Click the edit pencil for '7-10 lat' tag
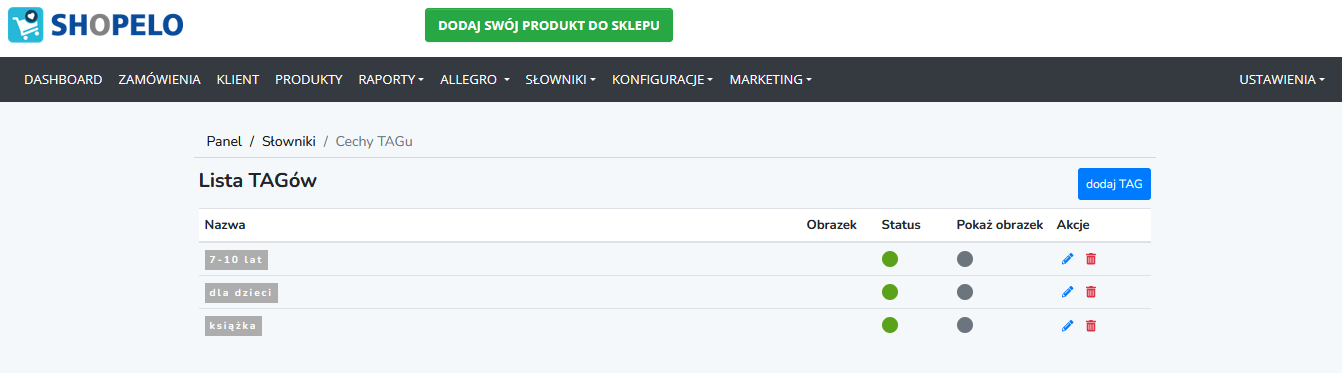The width and height of the screenshot is (1342, 373). point(1067,259)
